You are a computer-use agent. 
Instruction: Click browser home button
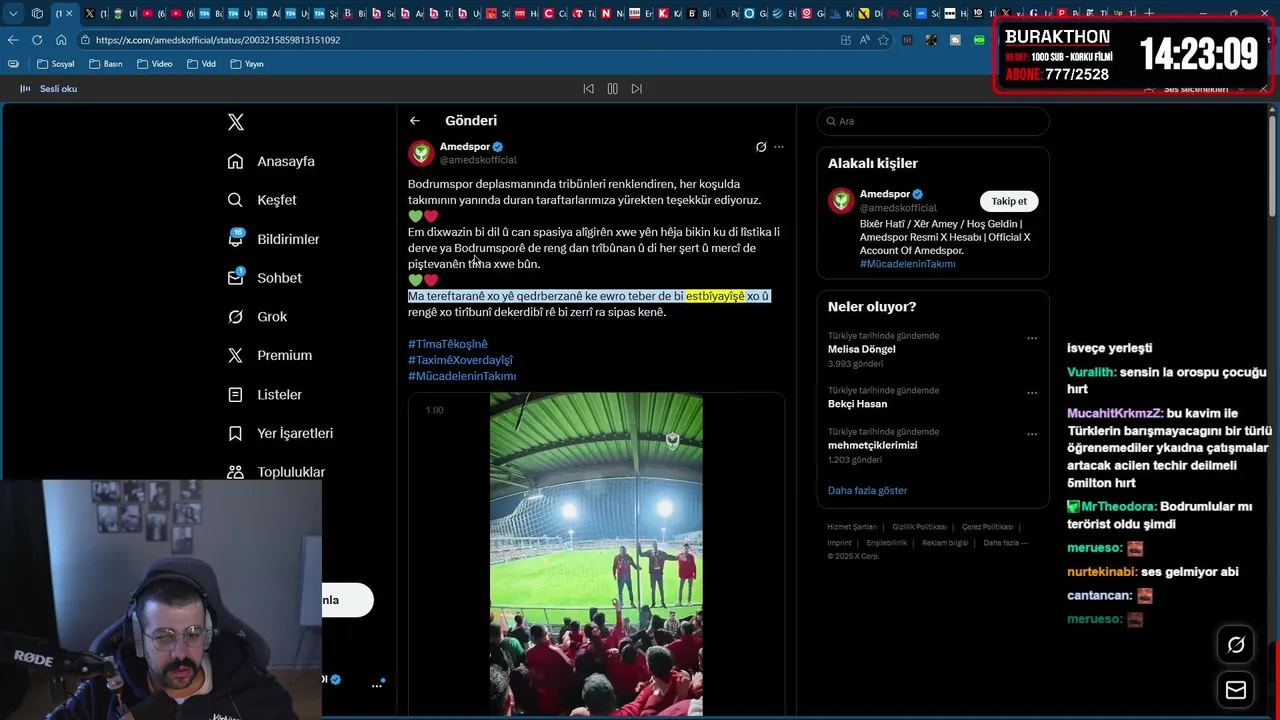coord(61,40)
